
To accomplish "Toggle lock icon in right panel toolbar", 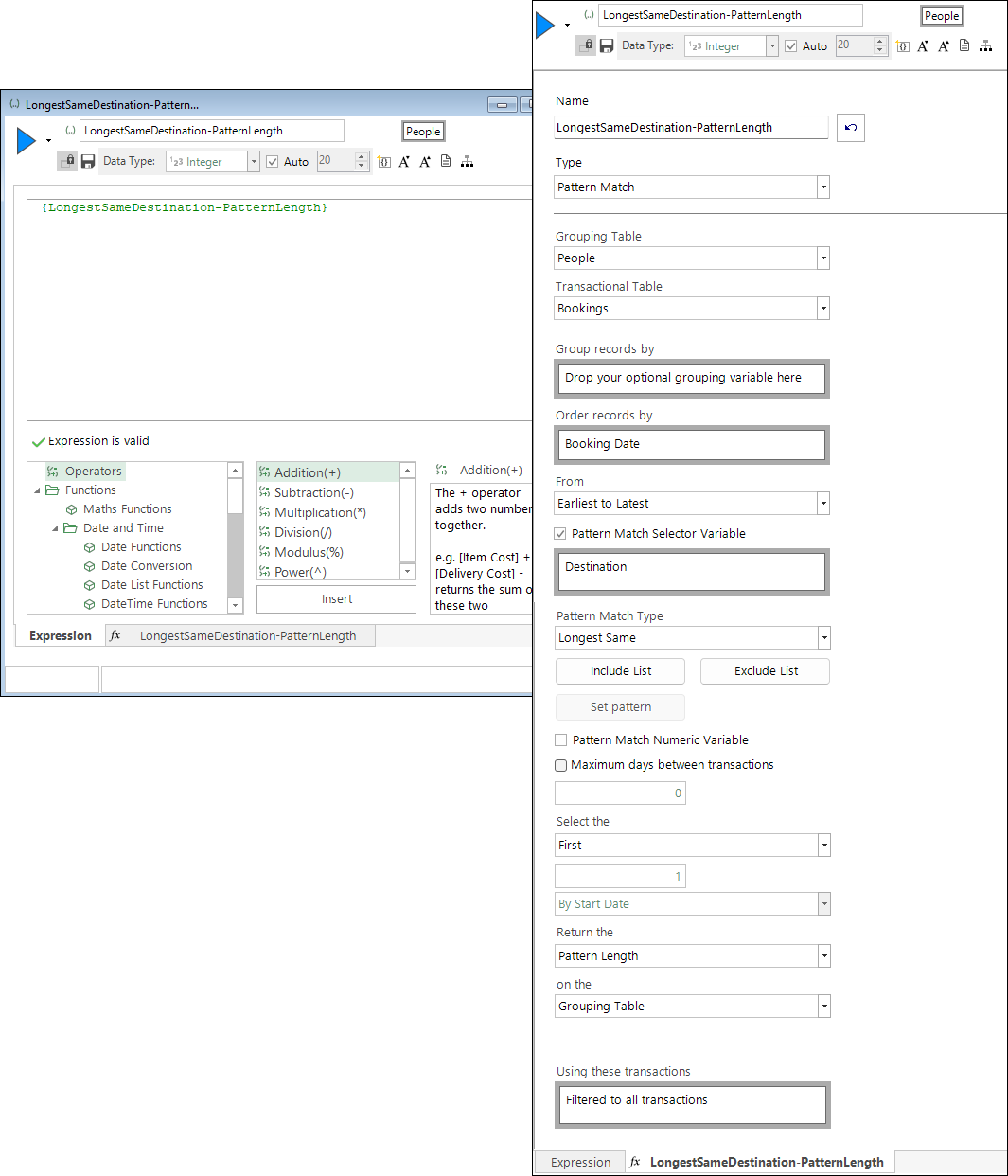I will (x=586, y=45).
